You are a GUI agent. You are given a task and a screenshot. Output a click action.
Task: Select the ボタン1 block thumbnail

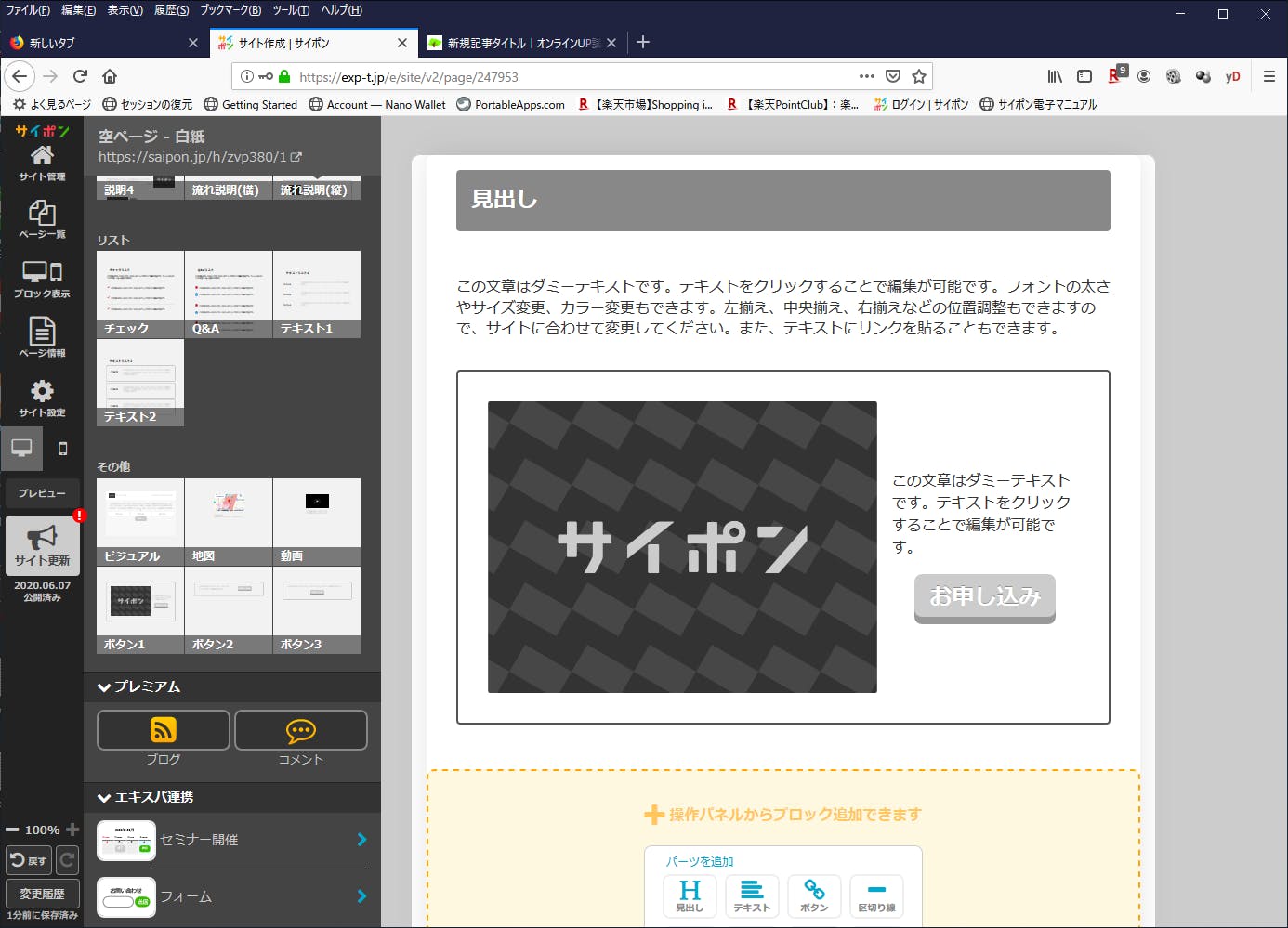(x=140, y=609)
